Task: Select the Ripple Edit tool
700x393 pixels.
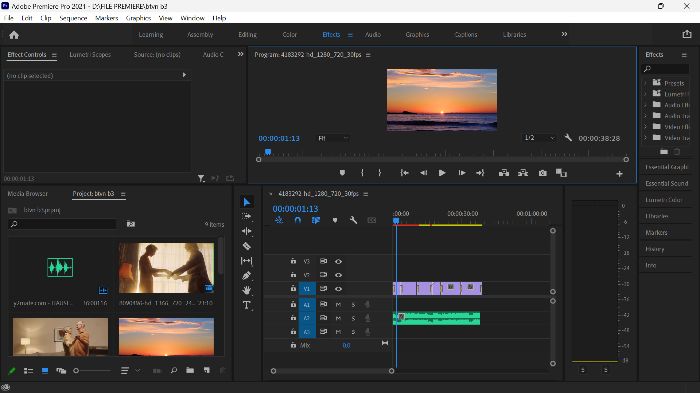Action: tap(246, 231)
